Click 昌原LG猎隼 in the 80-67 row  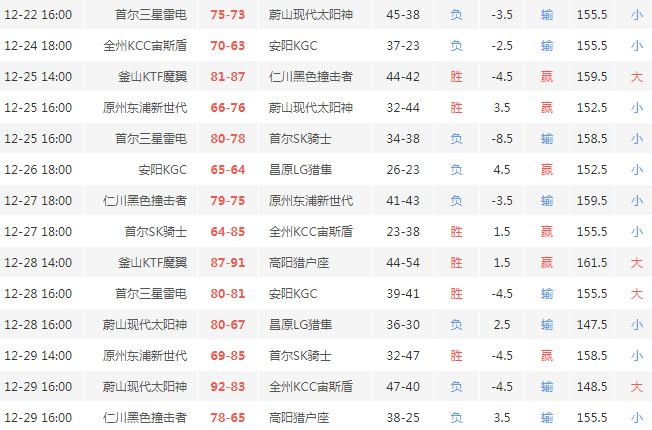click(300, 325)
